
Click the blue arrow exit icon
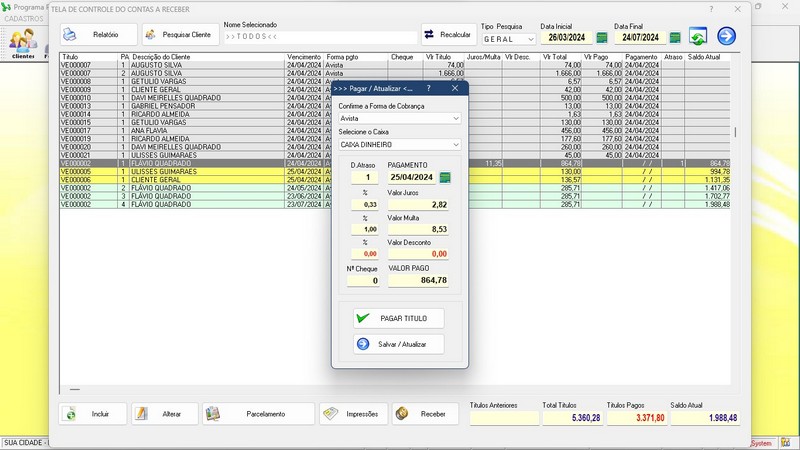tap(726, 37)
